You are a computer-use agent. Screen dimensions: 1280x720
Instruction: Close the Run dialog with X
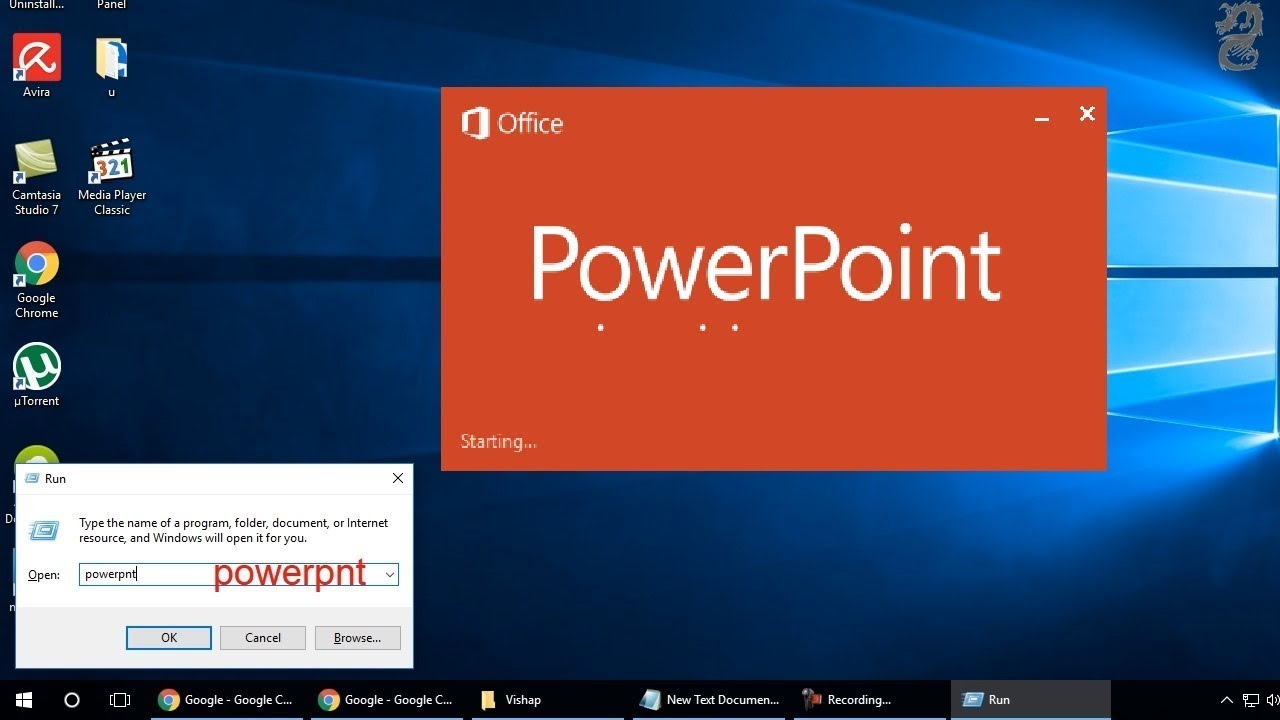point(398,478)
